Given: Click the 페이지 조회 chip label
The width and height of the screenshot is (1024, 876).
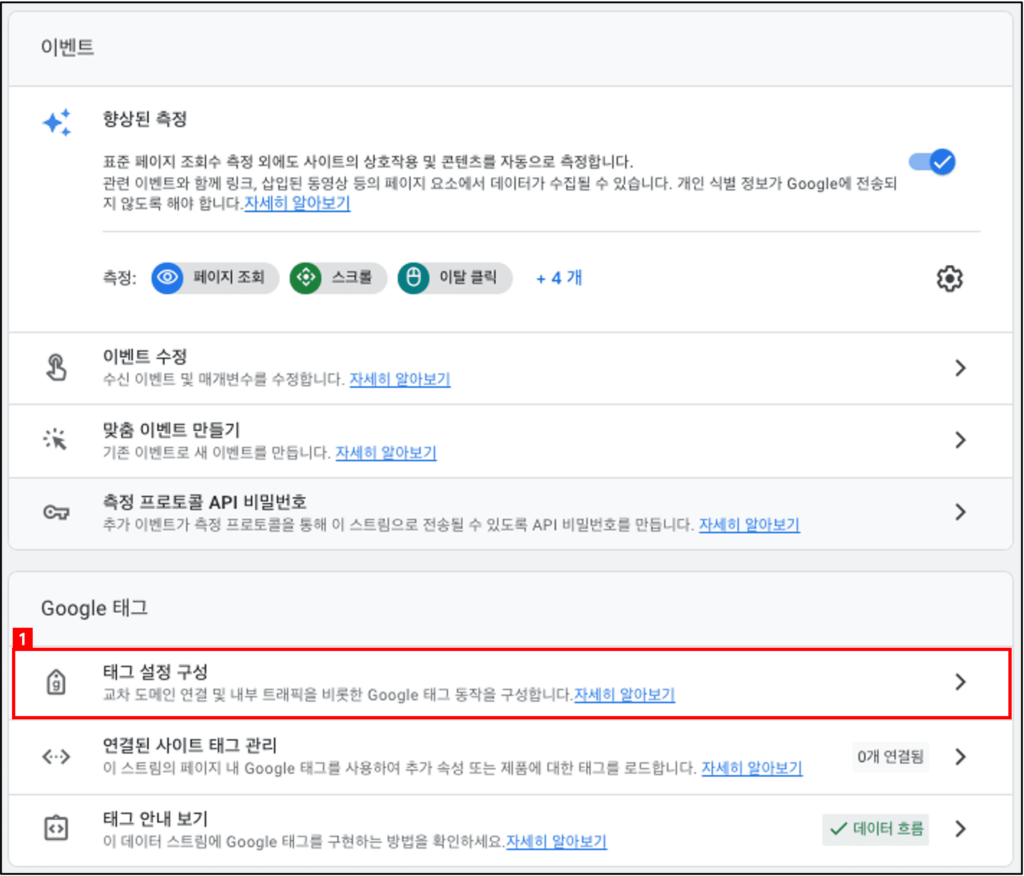Looking at the screenshot, I should (229, 277).
